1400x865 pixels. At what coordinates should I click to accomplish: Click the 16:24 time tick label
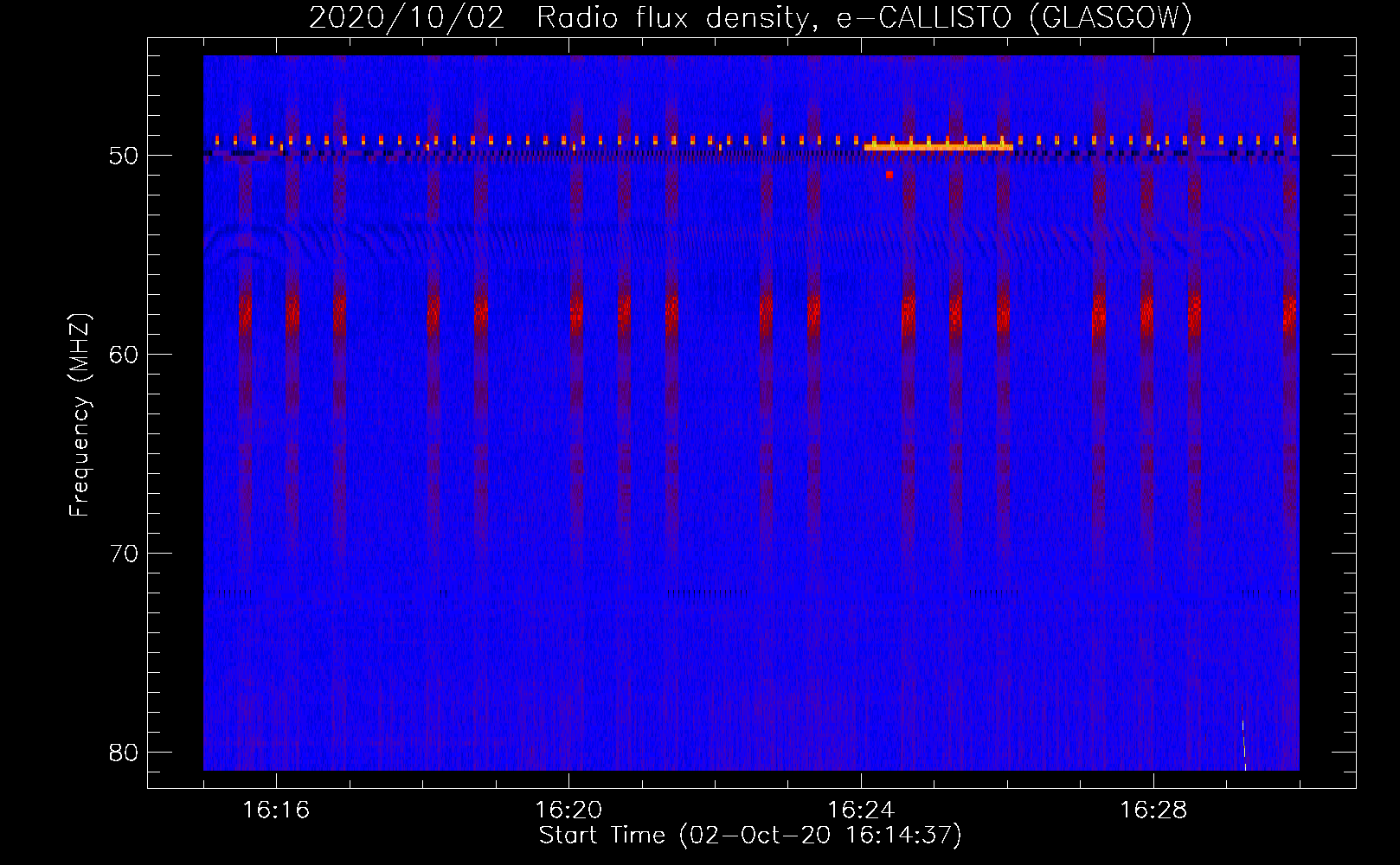861,811
